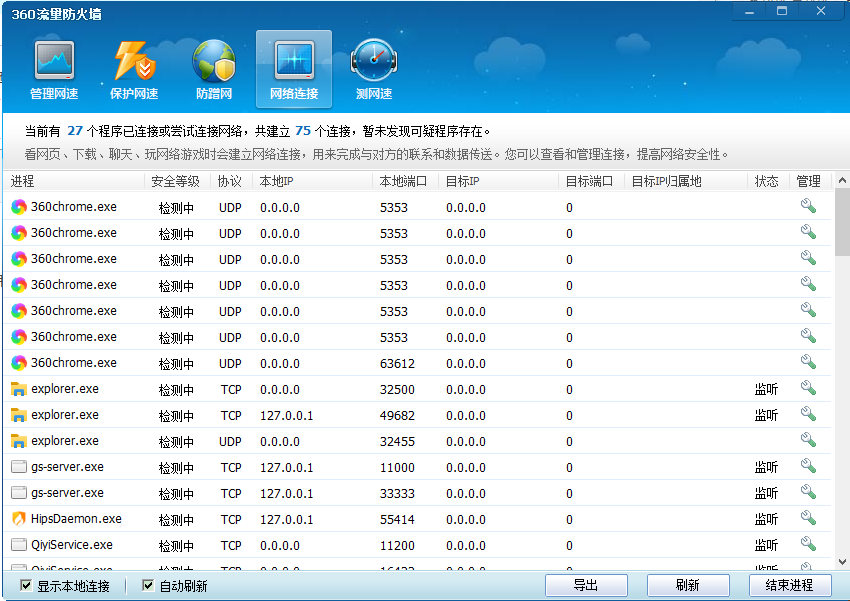Click 127.0.0.1 in port 49682 row
Screen dimensions: 850x601
[287, 416]
